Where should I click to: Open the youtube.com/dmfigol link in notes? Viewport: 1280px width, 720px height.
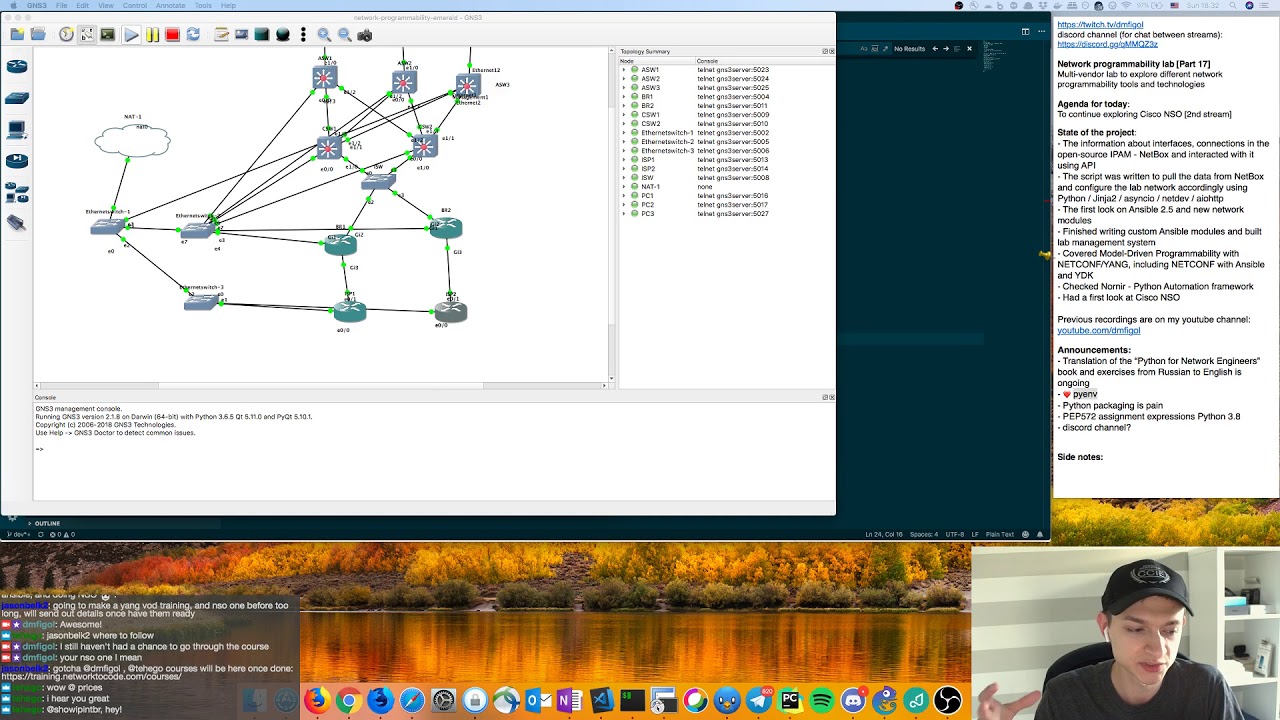coord(1098,330)
